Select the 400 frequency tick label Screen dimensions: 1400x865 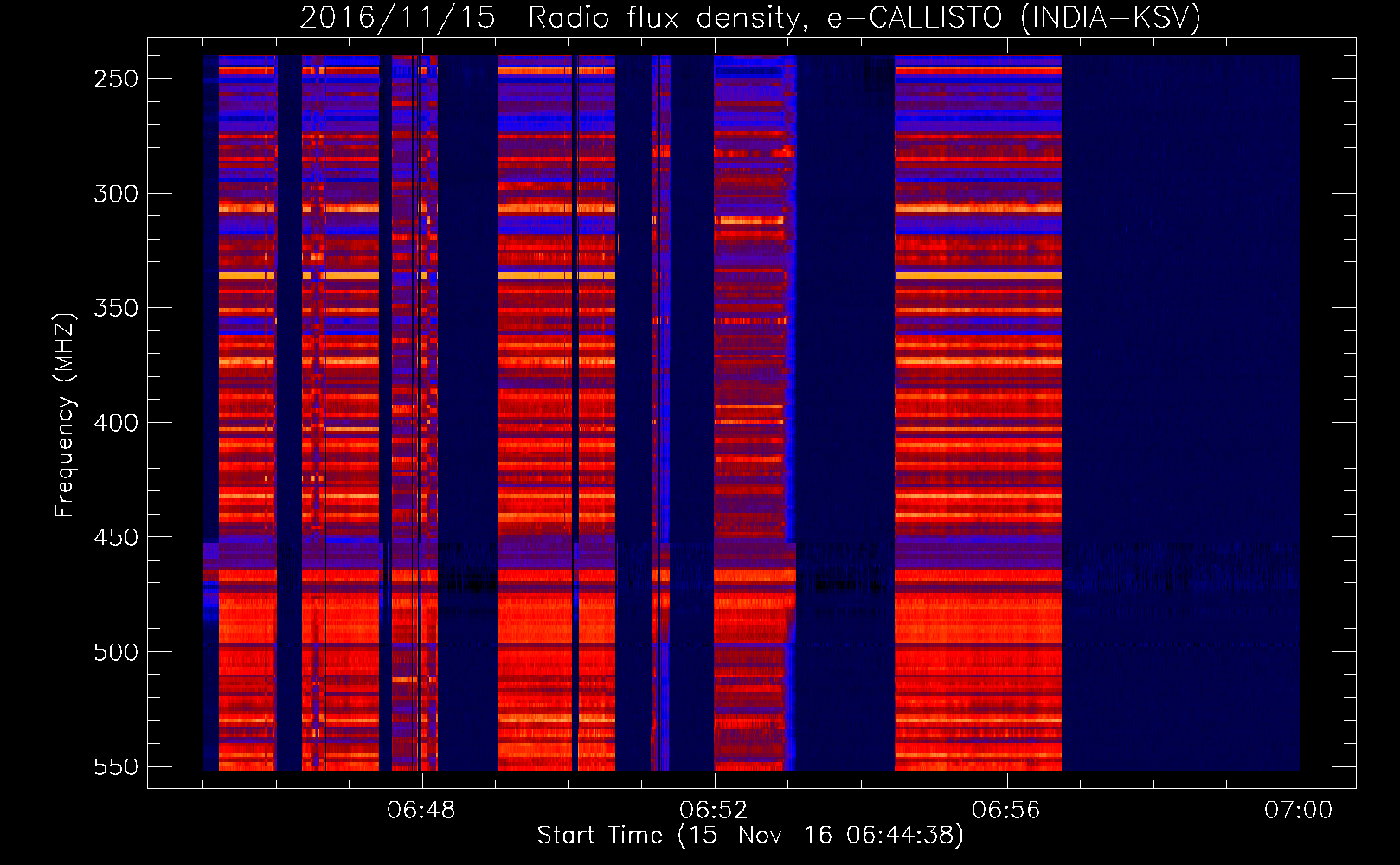pos(116,423)
